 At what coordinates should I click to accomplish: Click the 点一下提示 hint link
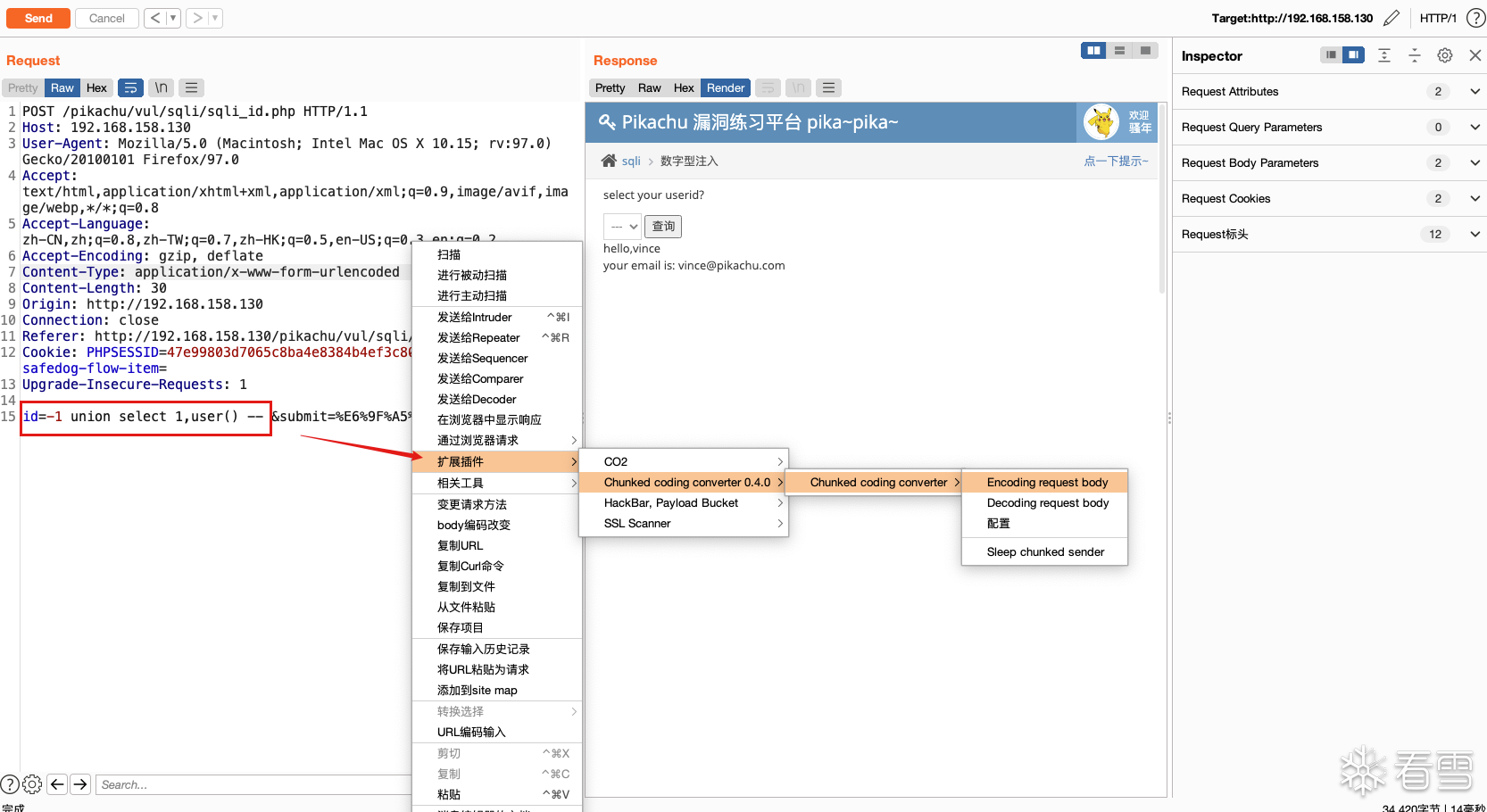pyautogui.click(x=1116, y=161)
